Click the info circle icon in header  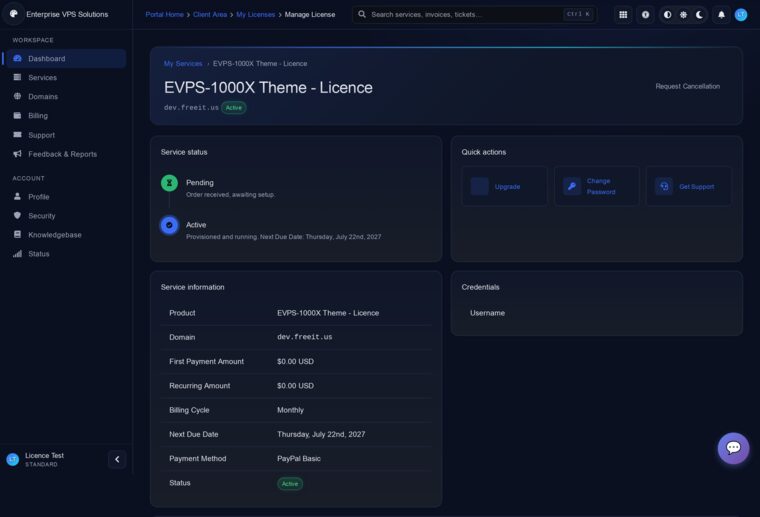click(x=645, y=15)
